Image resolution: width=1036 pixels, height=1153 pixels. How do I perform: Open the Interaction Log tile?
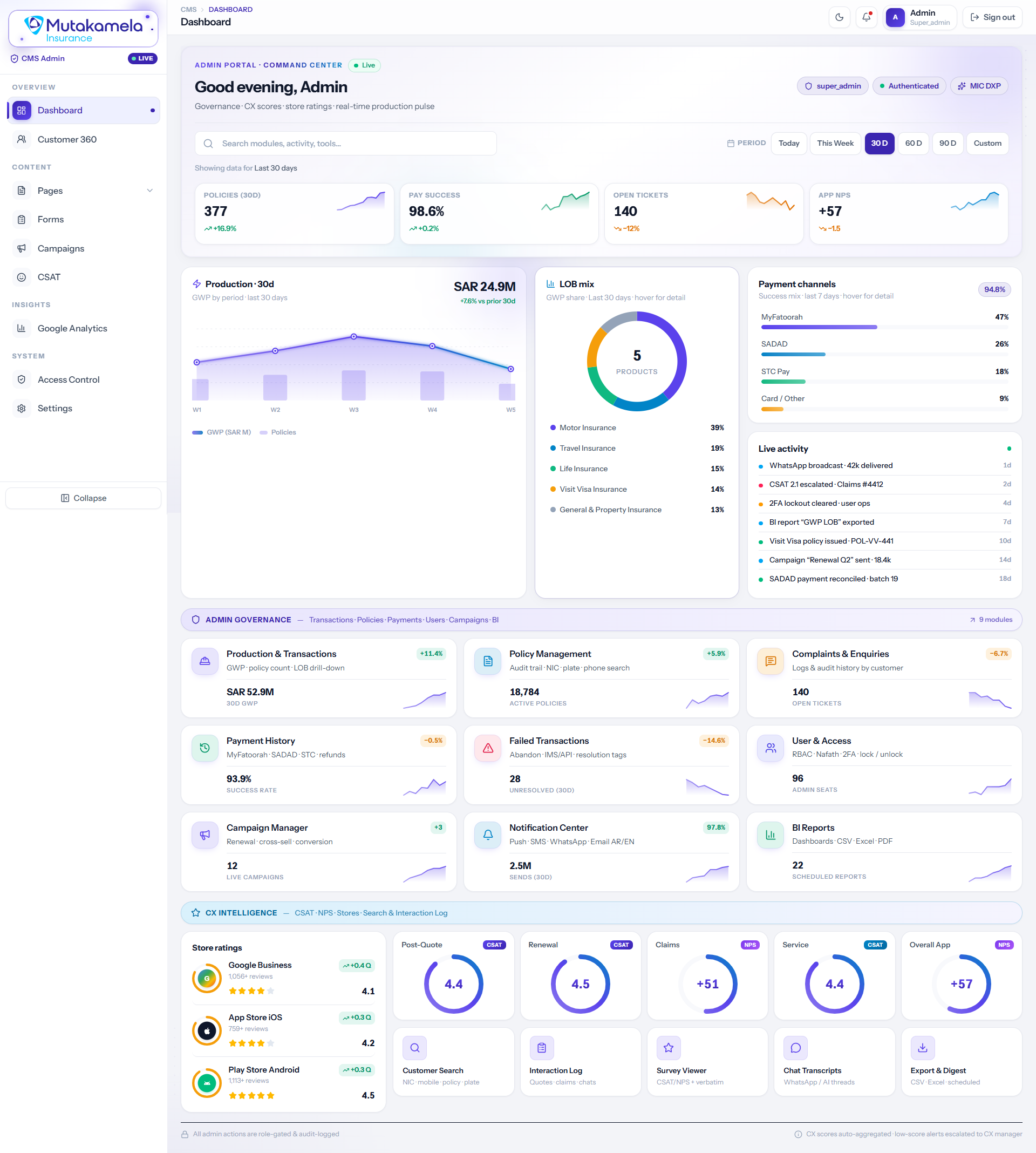(580, 1061)
